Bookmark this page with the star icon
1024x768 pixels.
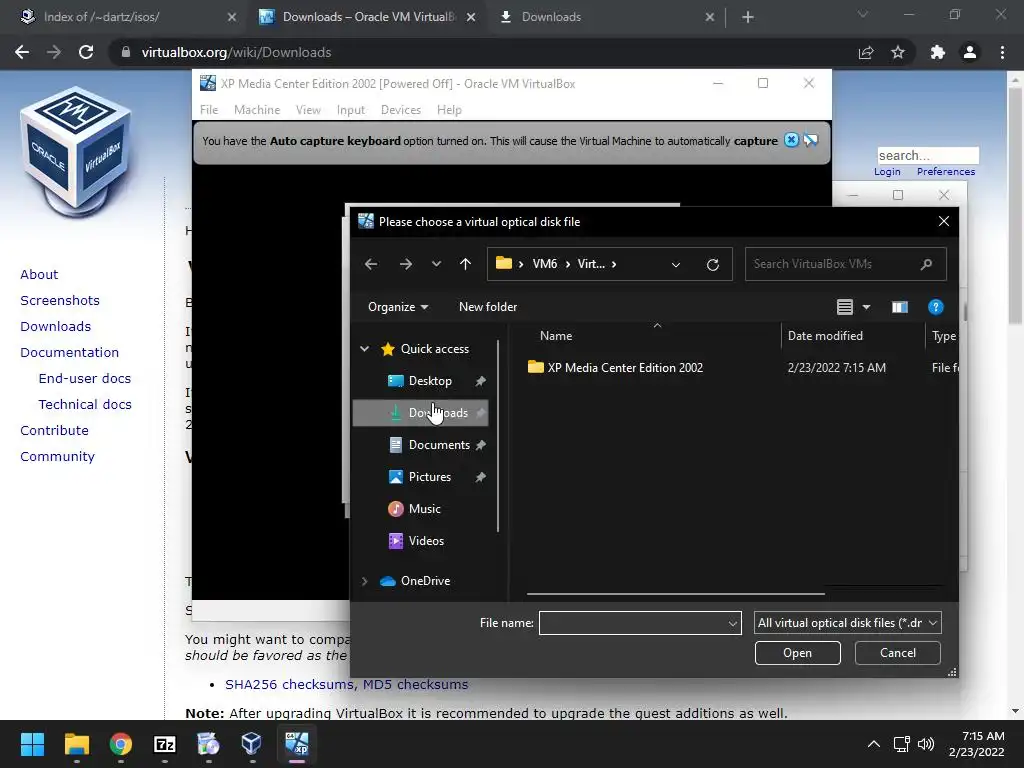pos(898,52)
